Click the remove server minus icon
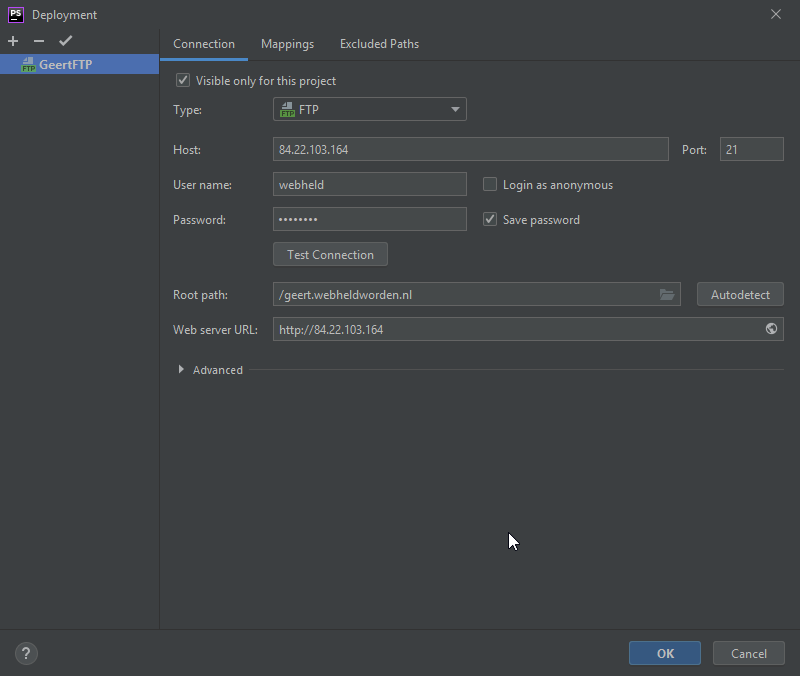This screenshot has height=676, width=800. [39, 41]
